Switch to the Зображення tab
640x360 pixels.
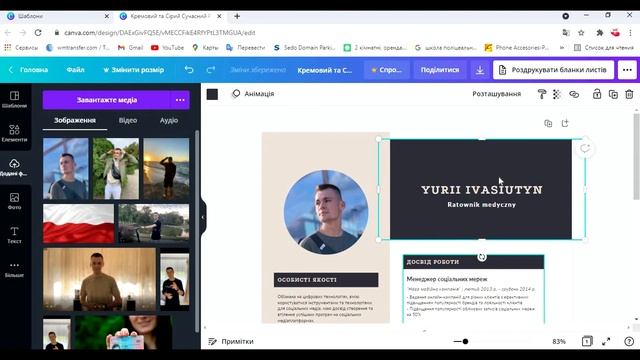(75, 120)
